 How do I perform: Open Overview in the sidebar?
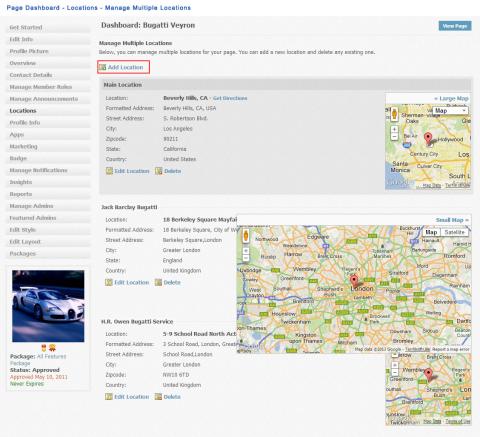coord(48,63)
